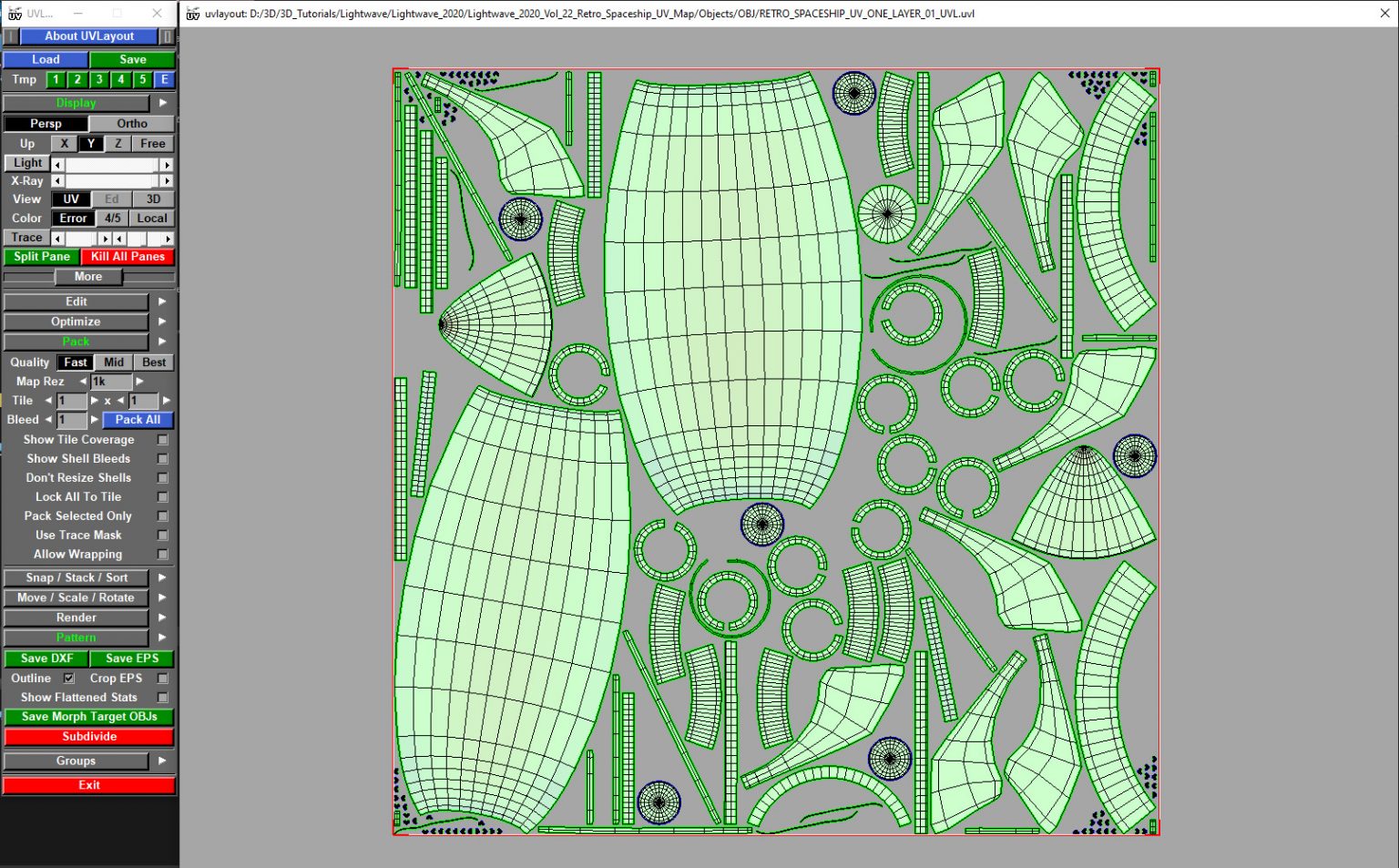1399x868 pixels.
Task: Select X as the up axis
Action: pyautogui.click(x=64, y=143)
